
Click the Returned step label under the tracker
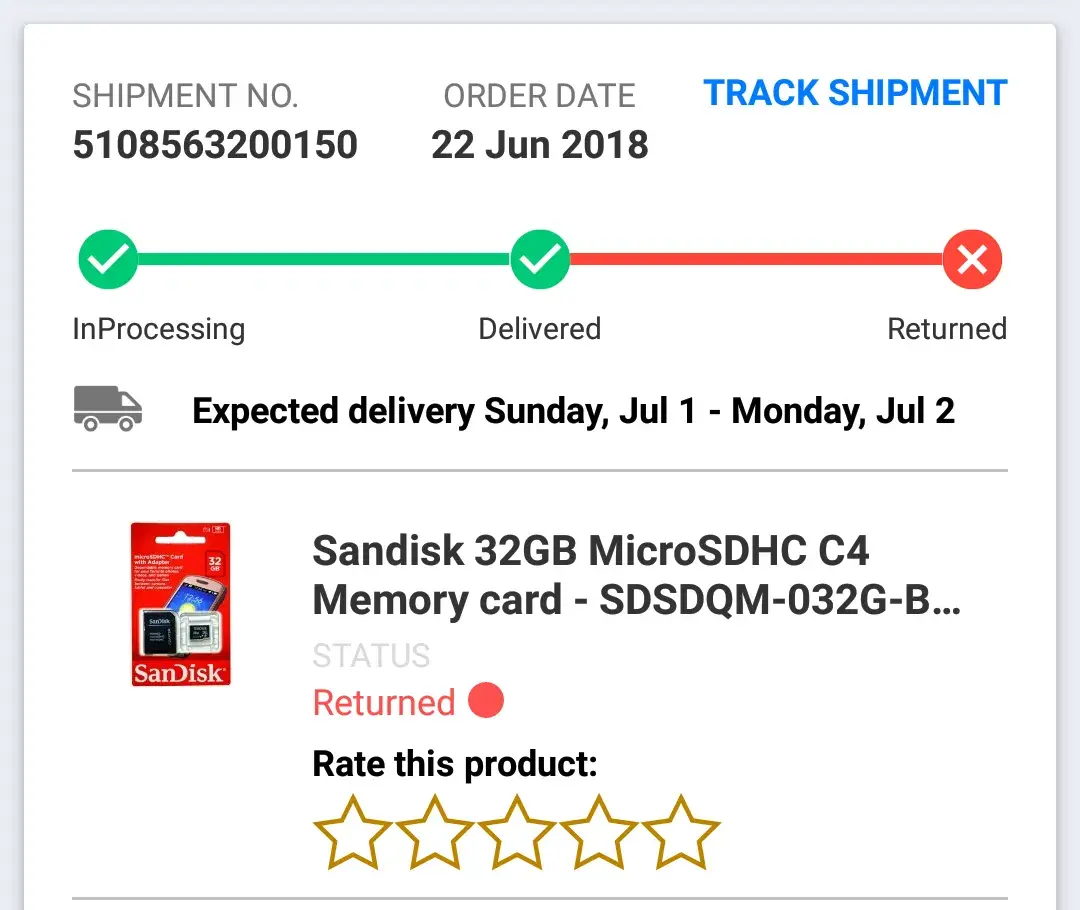click(x=947, y=329)
